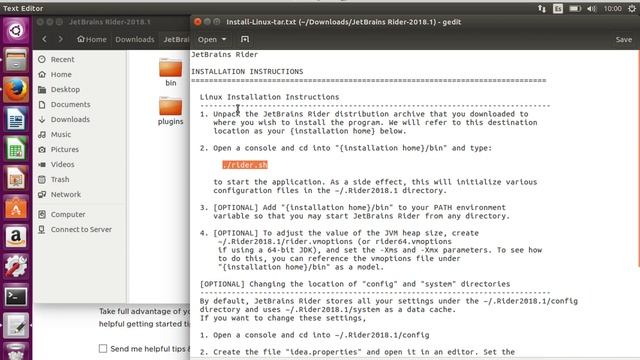Image resolution: width=640 pixels, height=360 pixels.
Task: Select Connect to Server in sidebar
Action: pyautogui.click(x=80, y=229)
